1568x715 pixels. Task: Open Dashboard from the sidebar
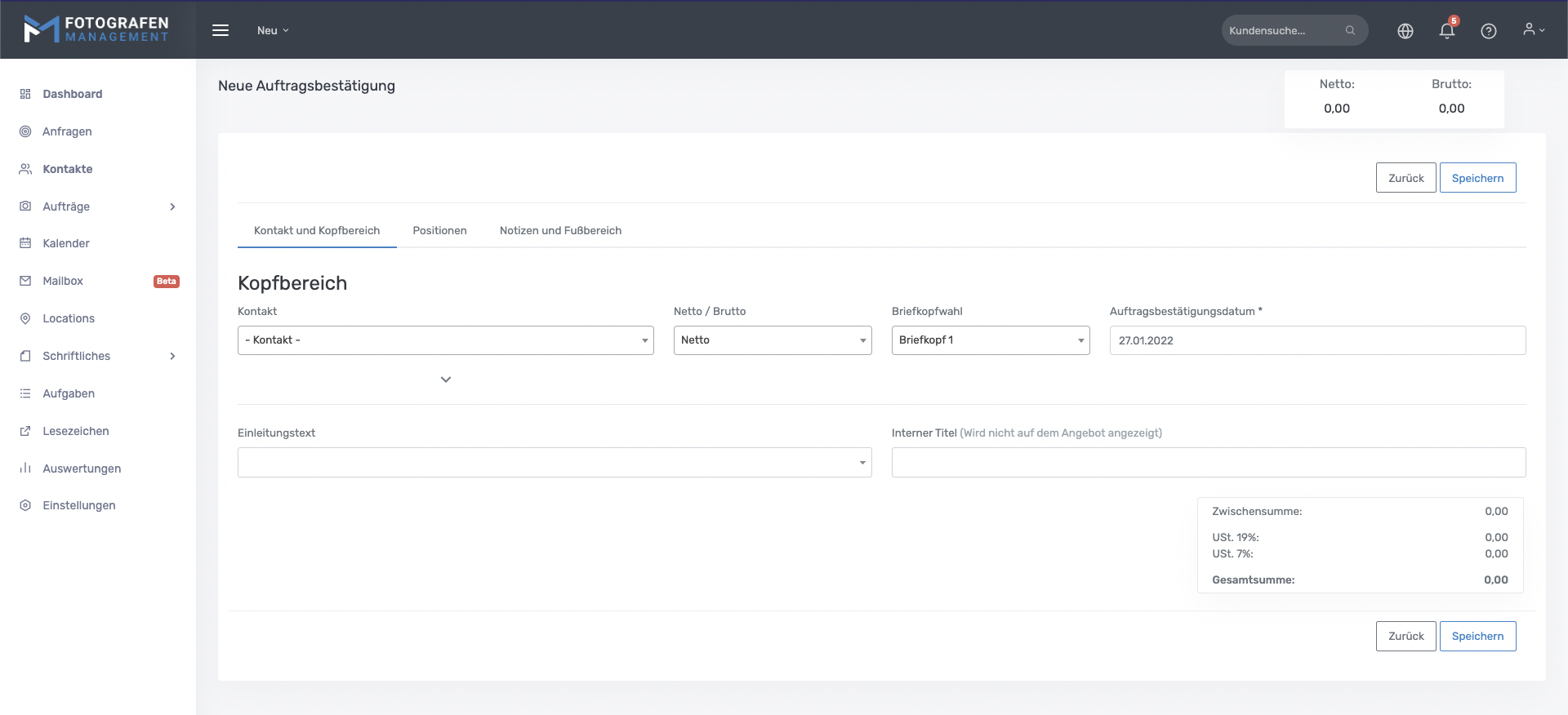(x=72, y=94)
